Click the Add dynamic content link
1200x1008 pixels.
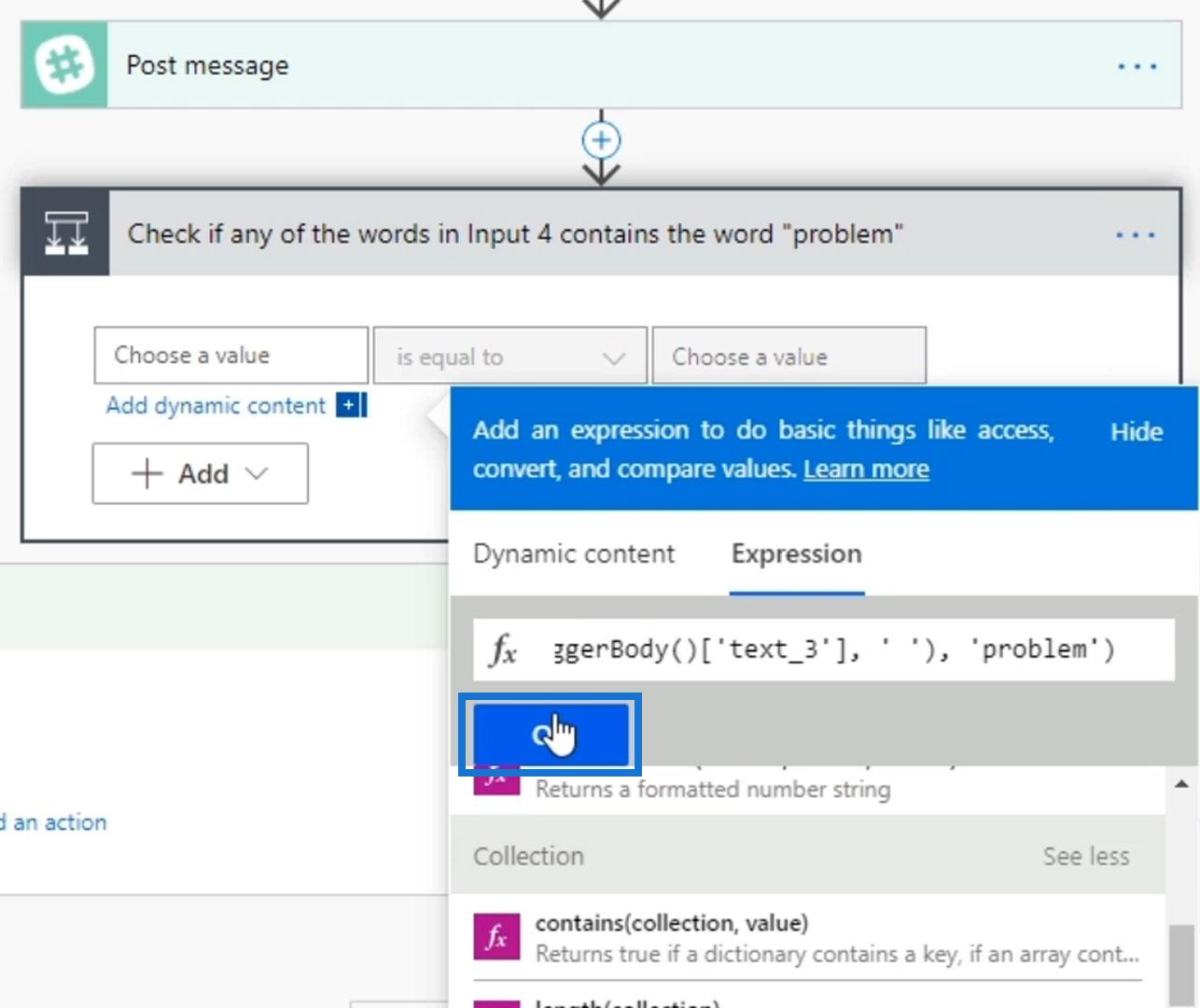216,405
